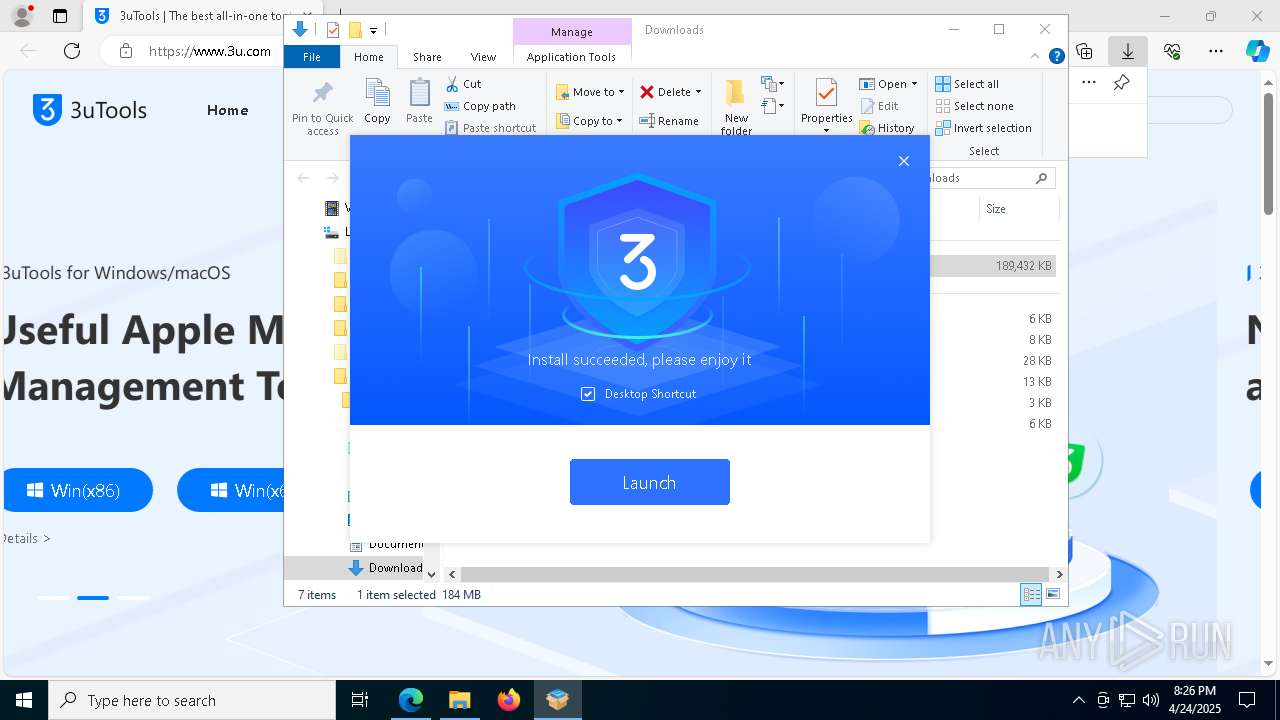This screenshot has height=720, width=1280.
Task: Click Rename in the ribbon
Action: (669, 121)
